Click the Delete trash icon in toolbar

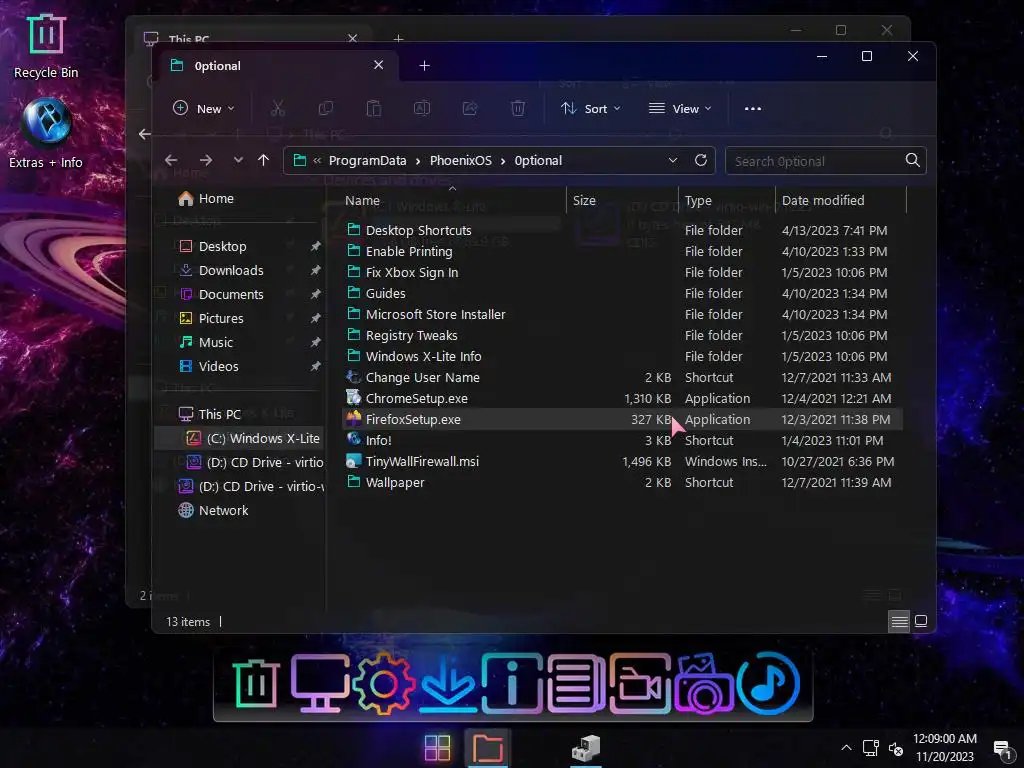coord(518,108)
